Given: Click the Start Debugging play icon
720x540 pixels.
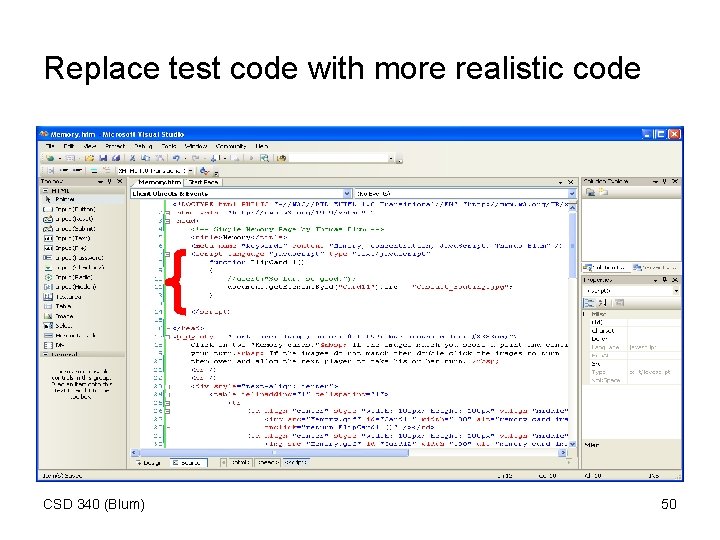Looking at the screenshot, I should tap(251, 158).
